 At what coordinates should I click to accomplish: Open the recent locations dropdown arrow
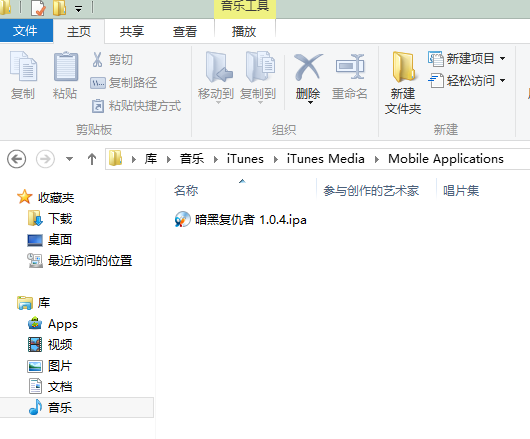click(x=69, y=159)
